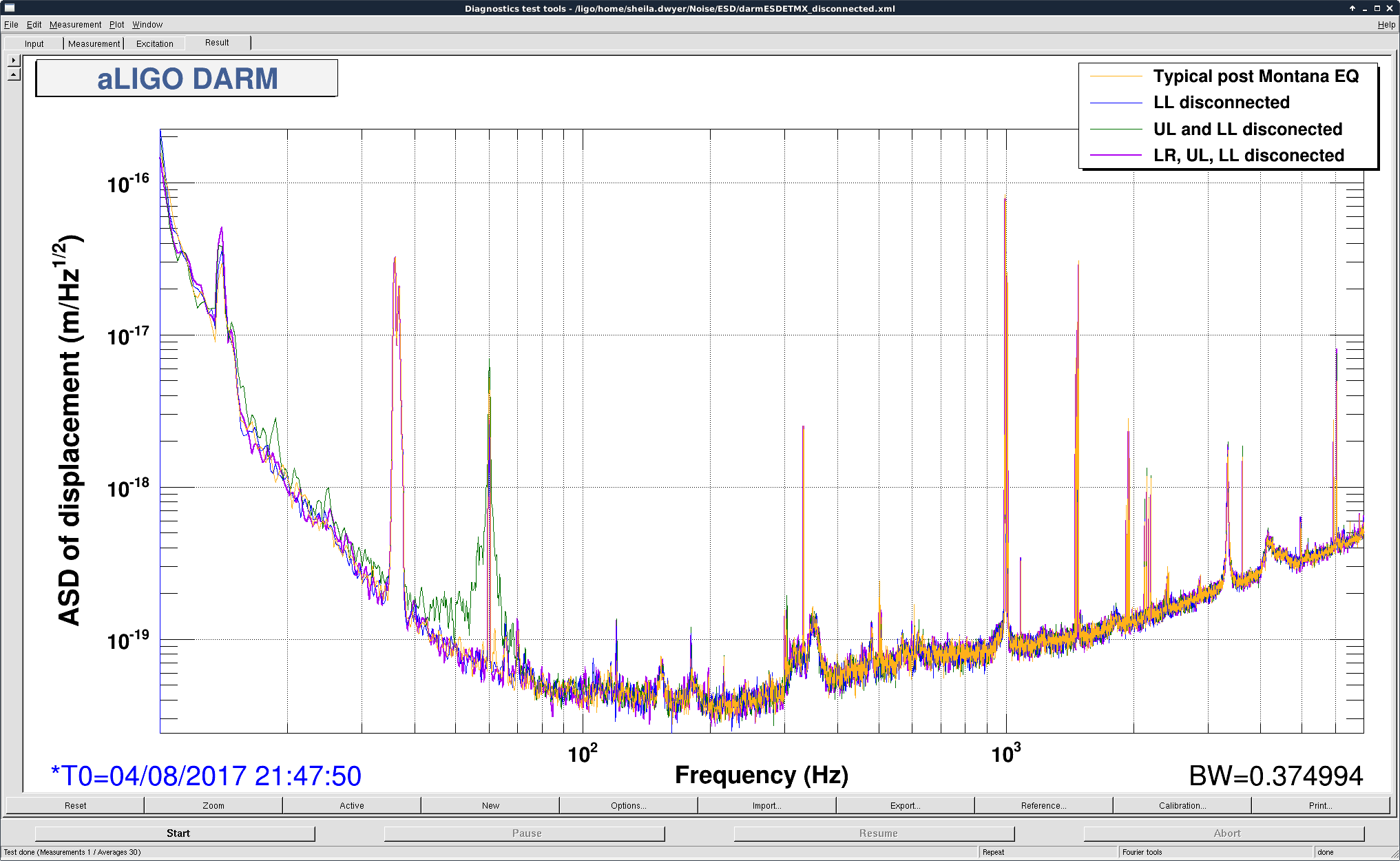Click the up-arrow panel collapse button

(14, 74)
